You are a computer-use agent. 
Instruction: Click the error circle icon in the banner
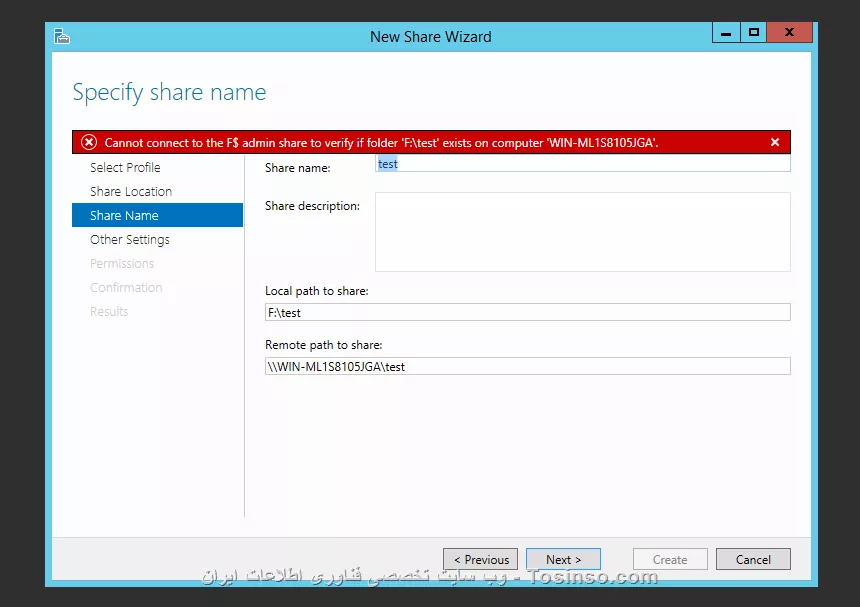[89, 143]
